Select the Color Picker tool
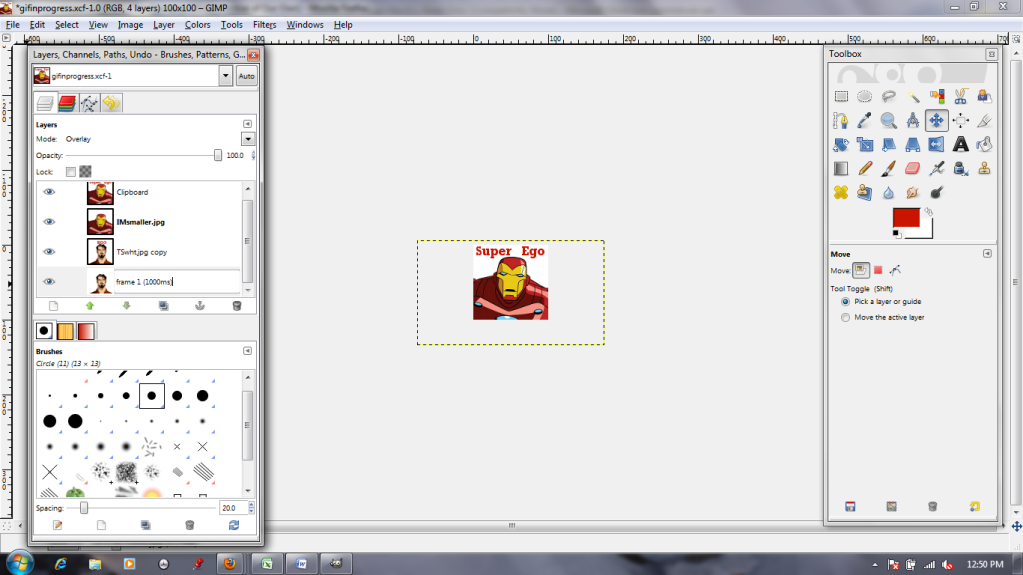The image size is (1023, 575). pyautogui.click(x=864, y=121)
